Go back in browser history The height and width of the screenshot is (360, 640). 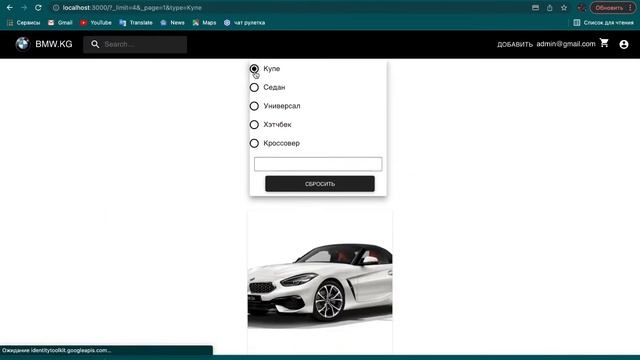10,8
